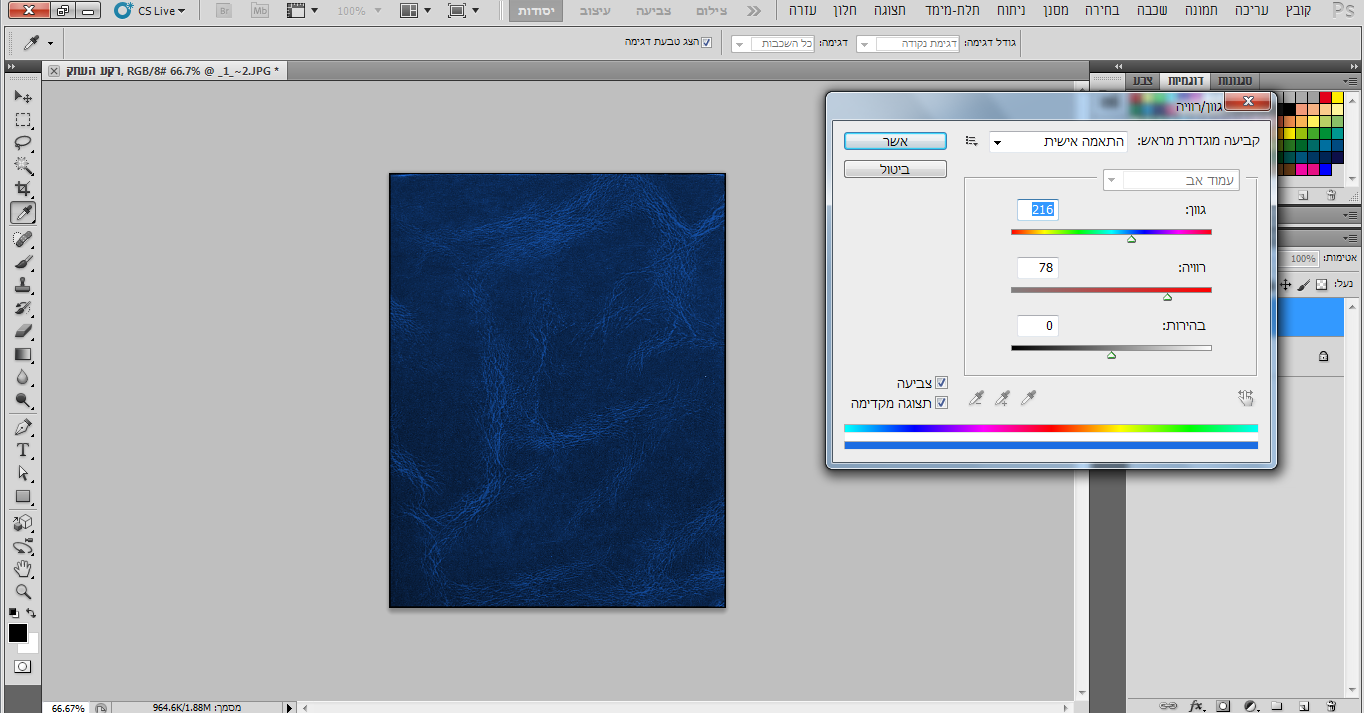This screenshot has width=1364, height=713.
Task: Toggle the Preview (תצוגה מקדימה) checkbox
Action: pyautogui.click(x=941, y=403)
